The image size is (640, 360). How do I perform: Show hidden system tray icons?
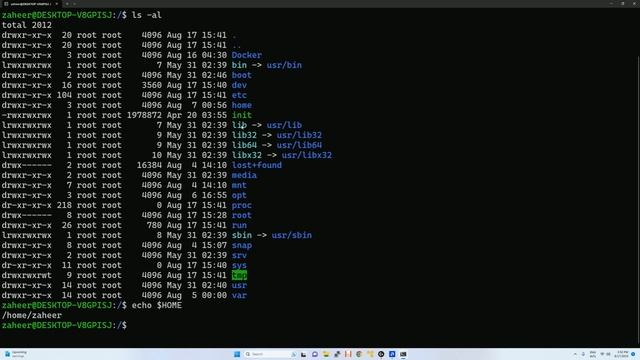coord(575,354)
